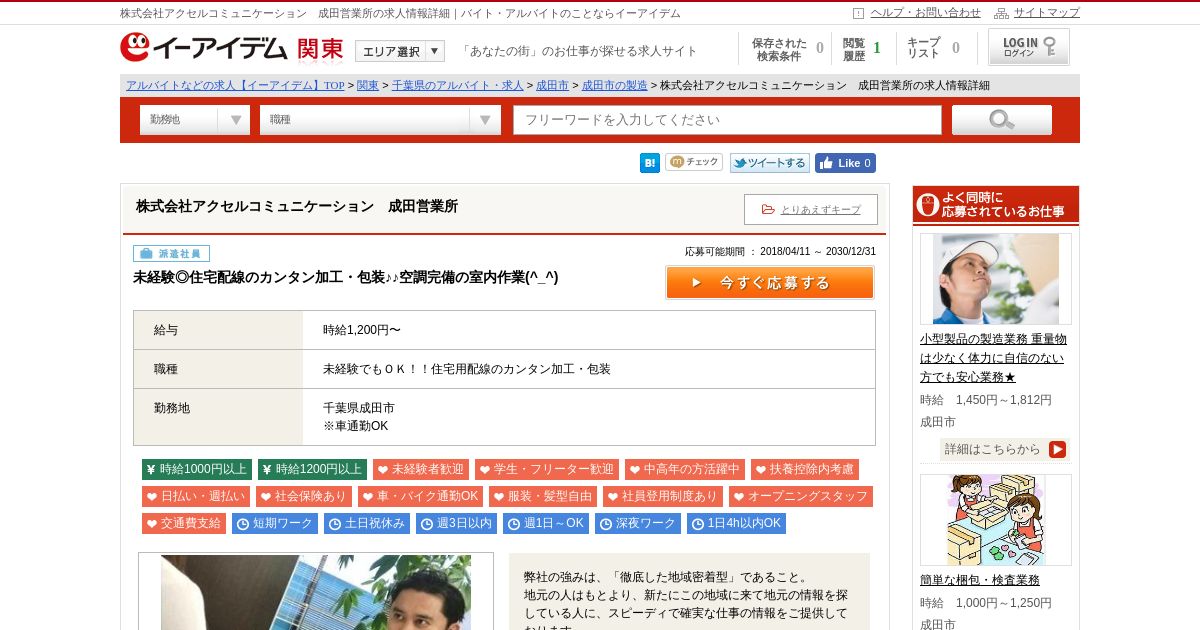
Task: Click the とりあえずキープ button
Action: click(x=811, y=209)
